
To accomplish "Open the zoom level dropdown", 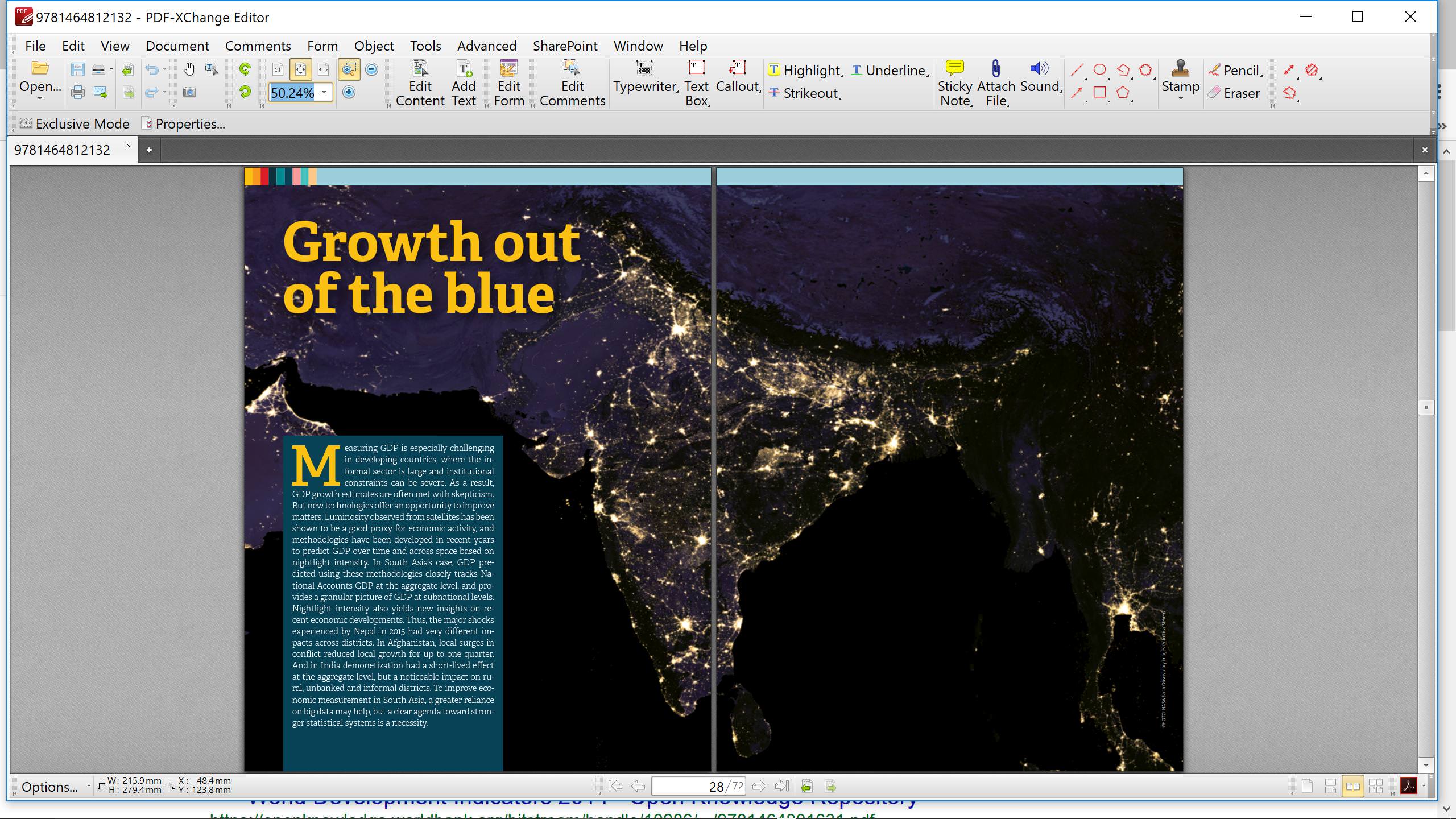I will point(324,92).
